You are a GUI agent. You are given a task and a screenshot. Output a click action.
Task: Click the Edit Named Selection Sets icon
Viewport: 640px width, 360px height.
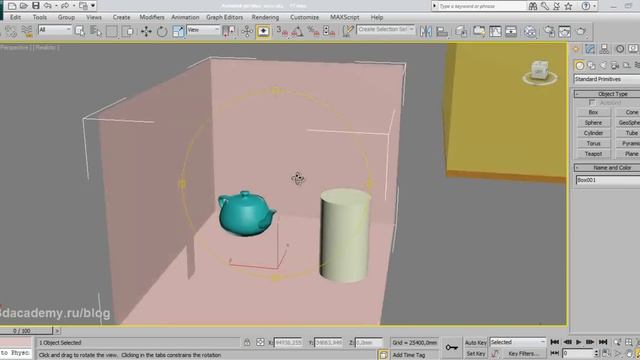pyautogui.click(x=347, y=31)
